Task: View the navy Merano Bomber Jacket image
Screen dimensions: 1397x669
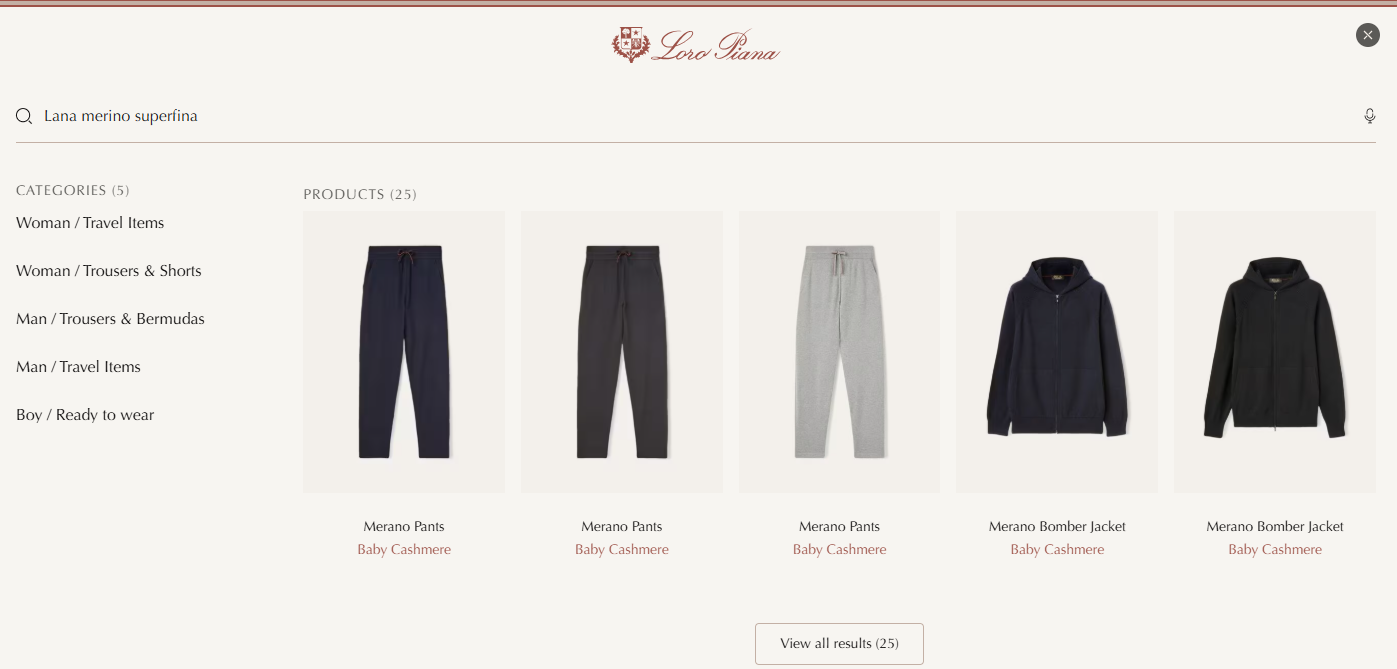Action: pyautogui.click(x=1057, y=352)
